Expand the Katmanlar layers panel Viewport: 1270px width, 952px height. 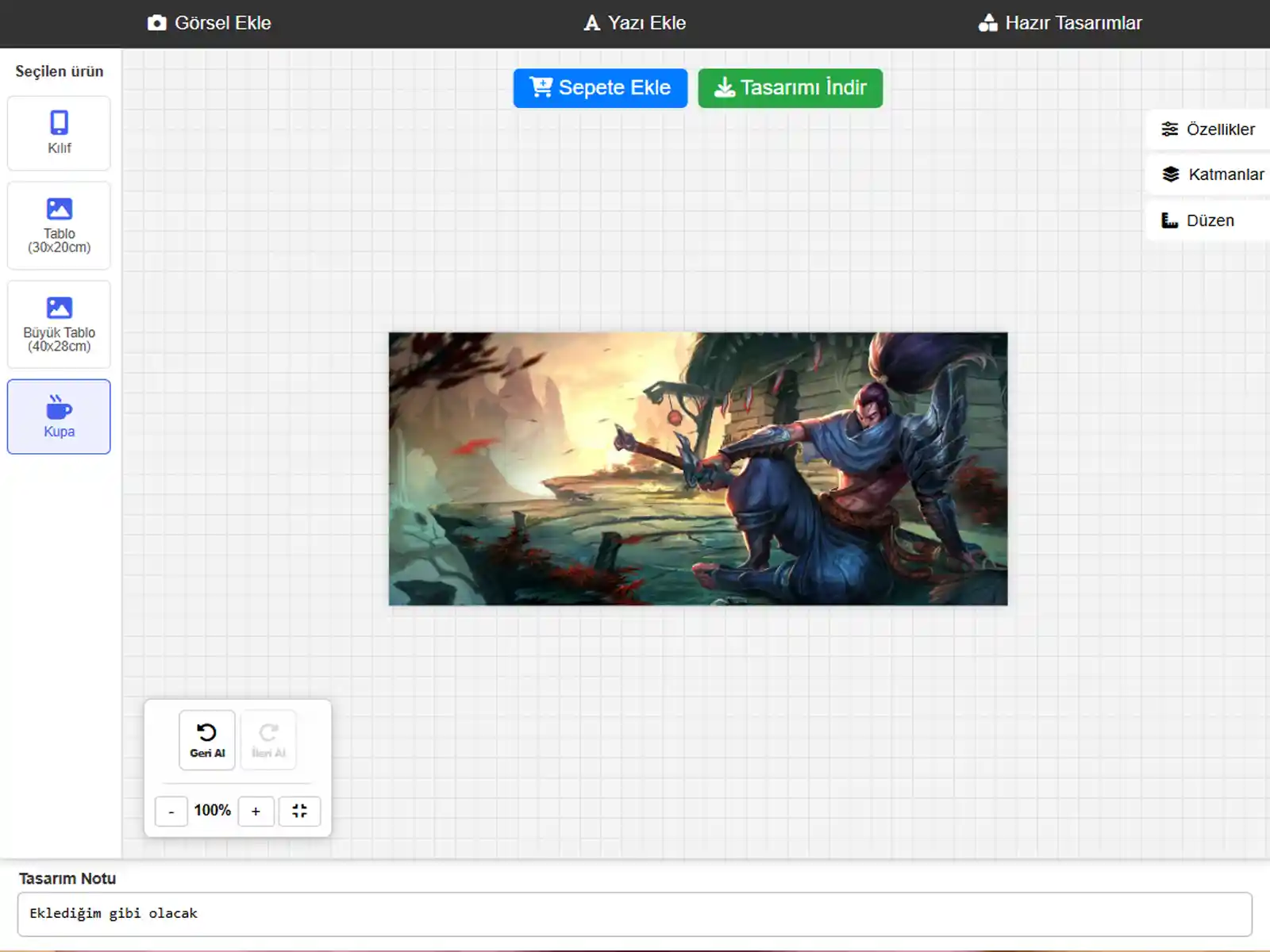pos(1212,175)
